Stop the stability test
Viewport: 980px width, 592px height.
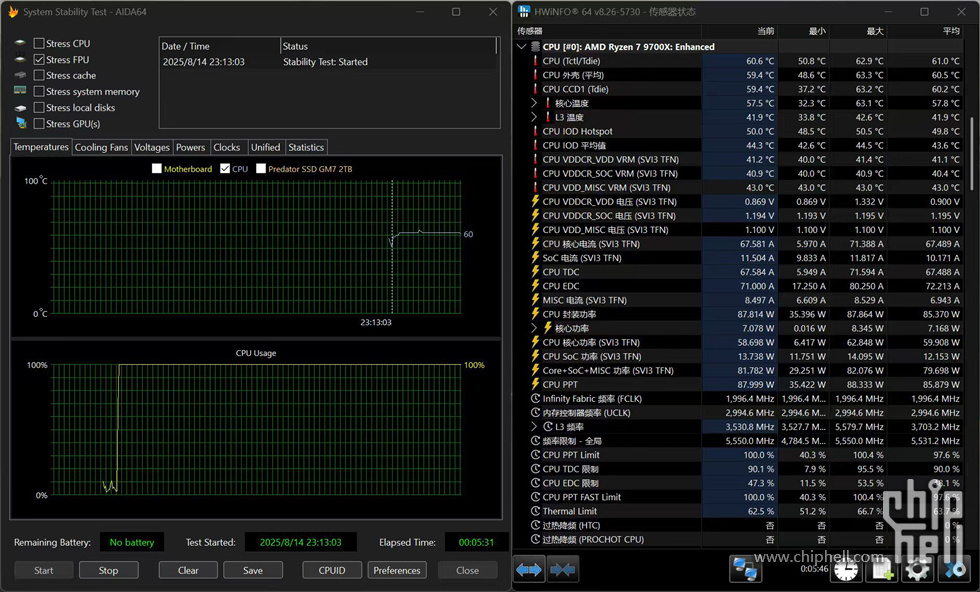(x=108, y=570)
